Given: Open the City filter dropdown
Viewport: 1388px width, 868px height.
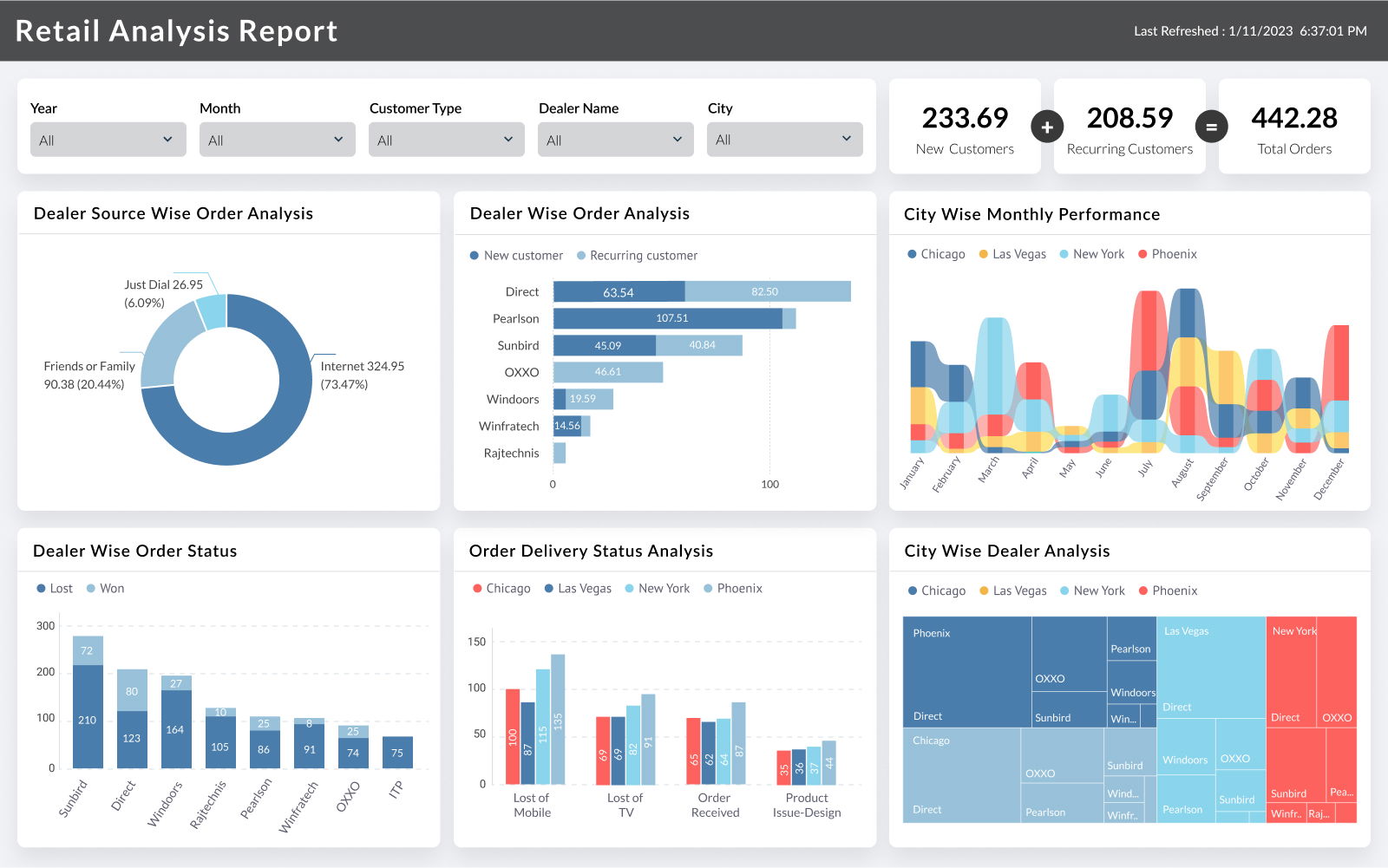Looking at the screenshot, I should tap(784, 140).
